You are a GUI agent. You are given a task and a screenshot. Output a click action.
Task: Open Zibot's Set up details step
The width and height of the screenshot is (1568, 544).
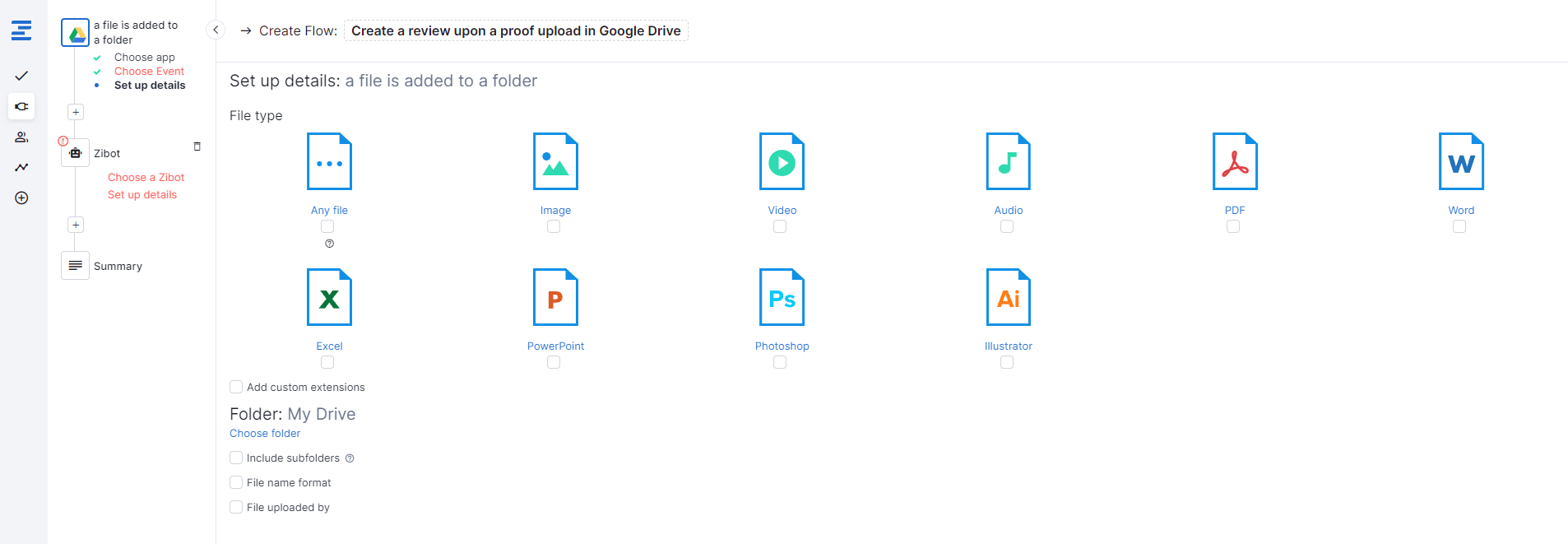tap(142, 195)
